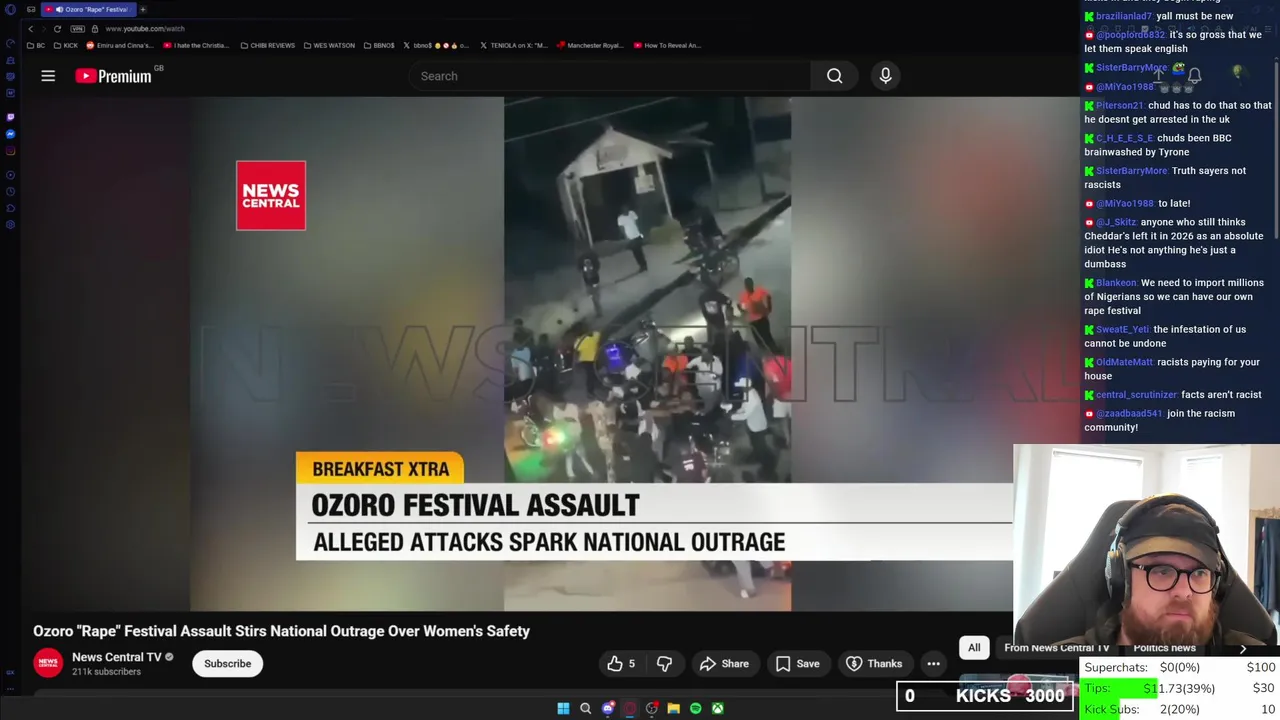Select the 'From News Central TV' chip
Viewport: 1280px width, 720px height.
pos(1056,648)
